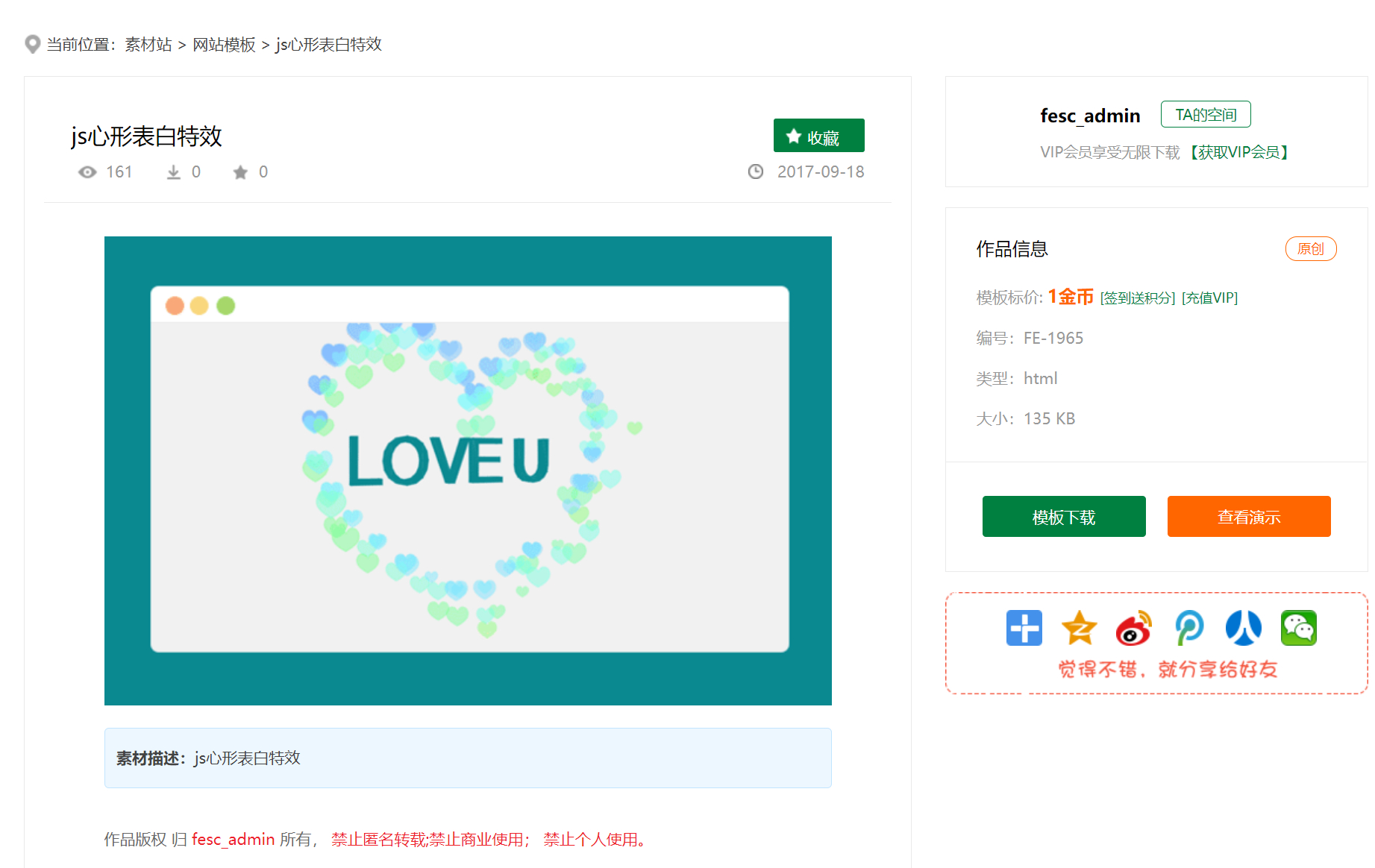Click the Tencent Weibo share icon
The height and width of the screenshot is (868, 1375).
1188,628
